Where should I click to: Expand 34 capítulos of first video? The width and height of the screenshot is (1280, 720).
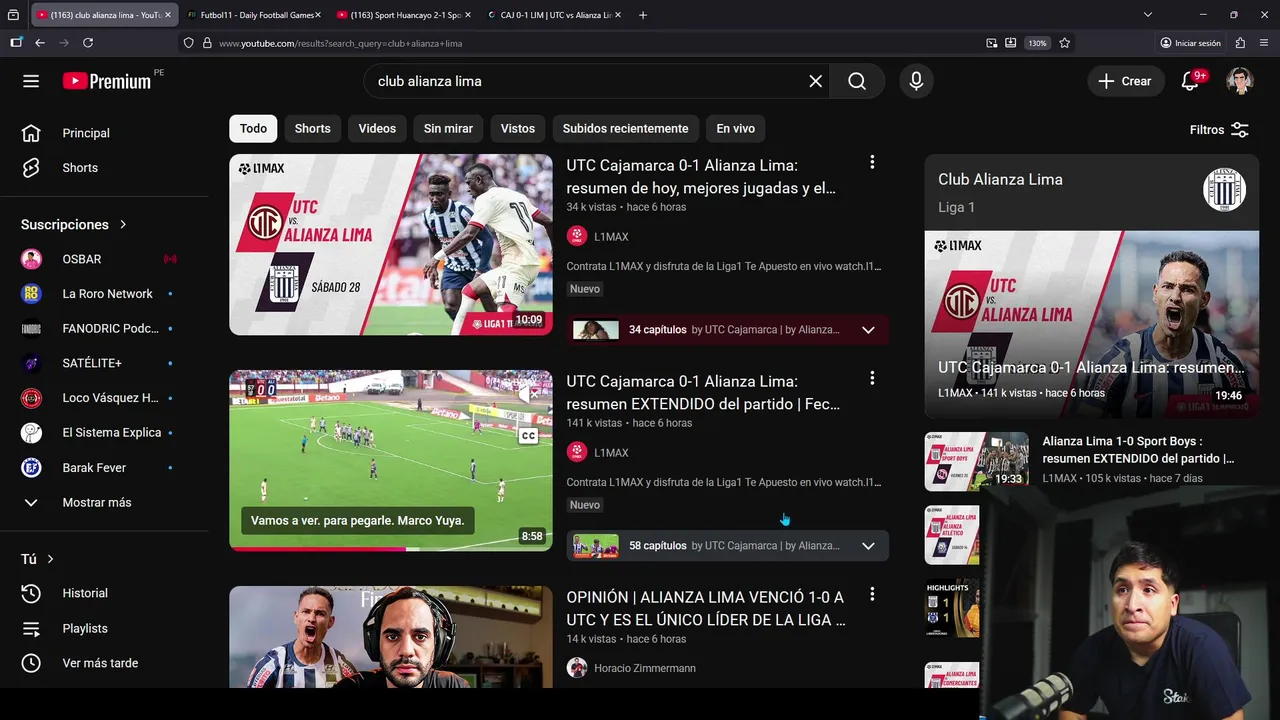(x=868, y=330)
